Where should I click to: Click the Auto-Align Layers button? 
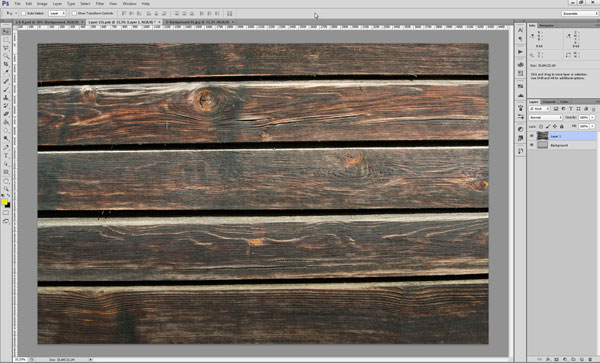click(x=230, y=13)
